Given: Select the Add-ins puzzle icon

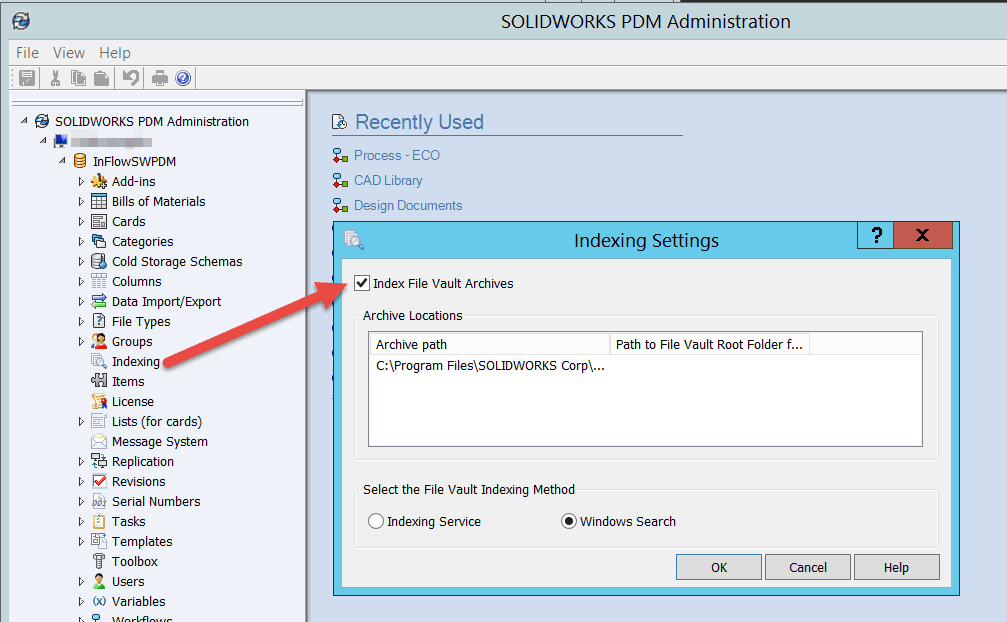Looking at the screenshot, I should (x=99, y=182).
